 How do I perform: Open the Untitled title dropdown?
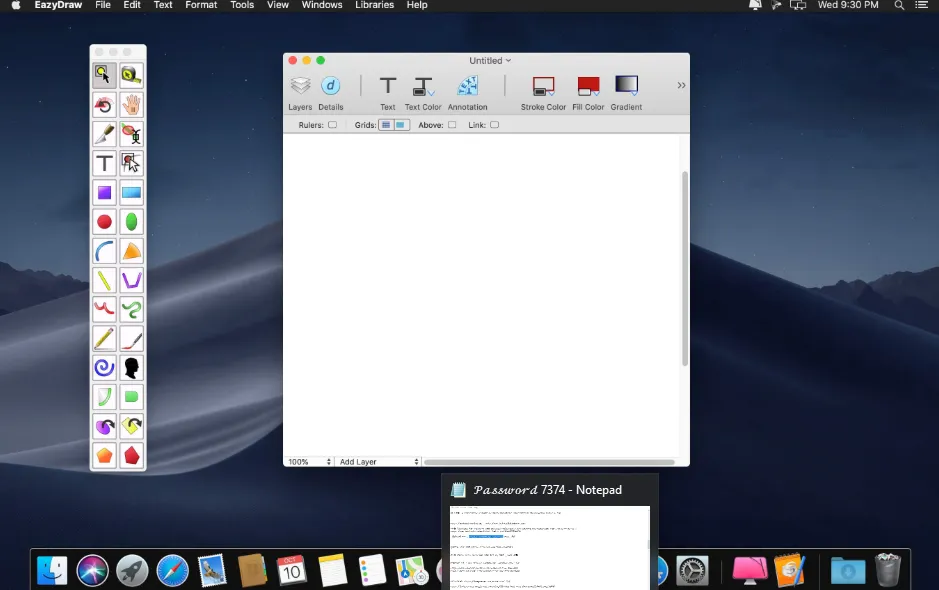click(490, 60)
